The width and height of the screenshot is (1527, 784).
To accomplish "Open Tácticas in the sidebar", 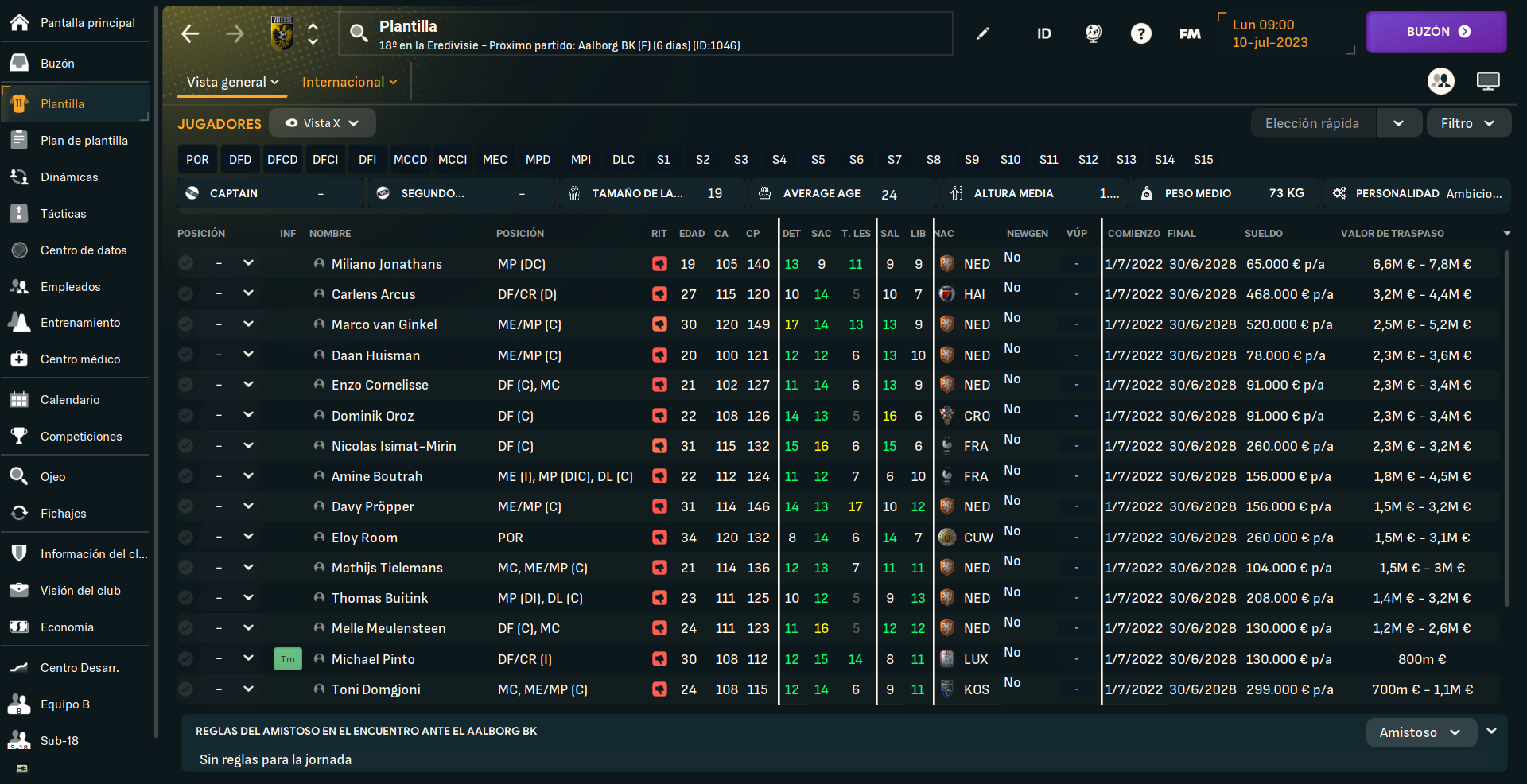I will click(76, 213).
